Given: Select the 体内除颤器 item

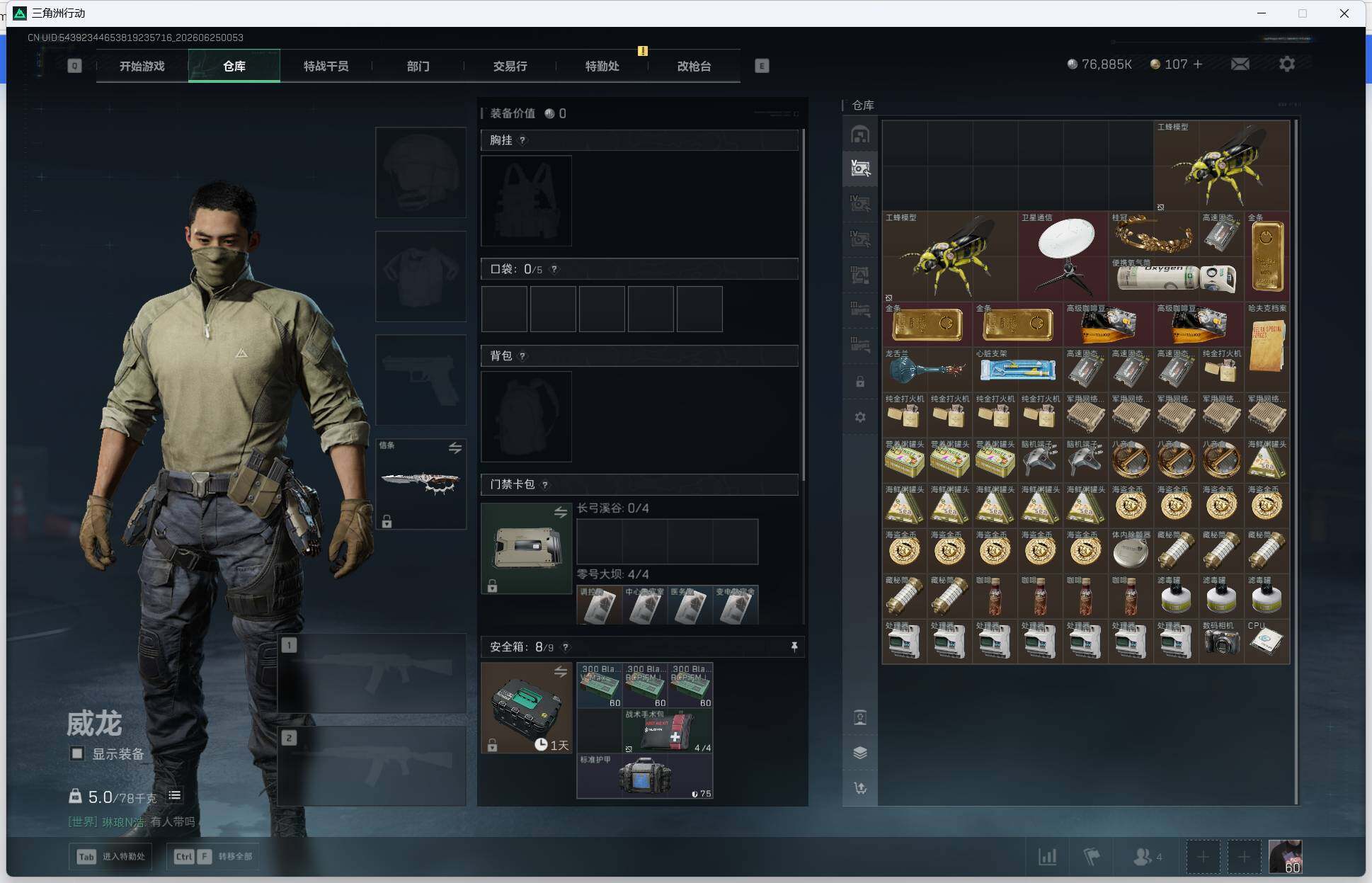Looking at the screenshot, I should pyautogui.click(x=1131, y=551).
